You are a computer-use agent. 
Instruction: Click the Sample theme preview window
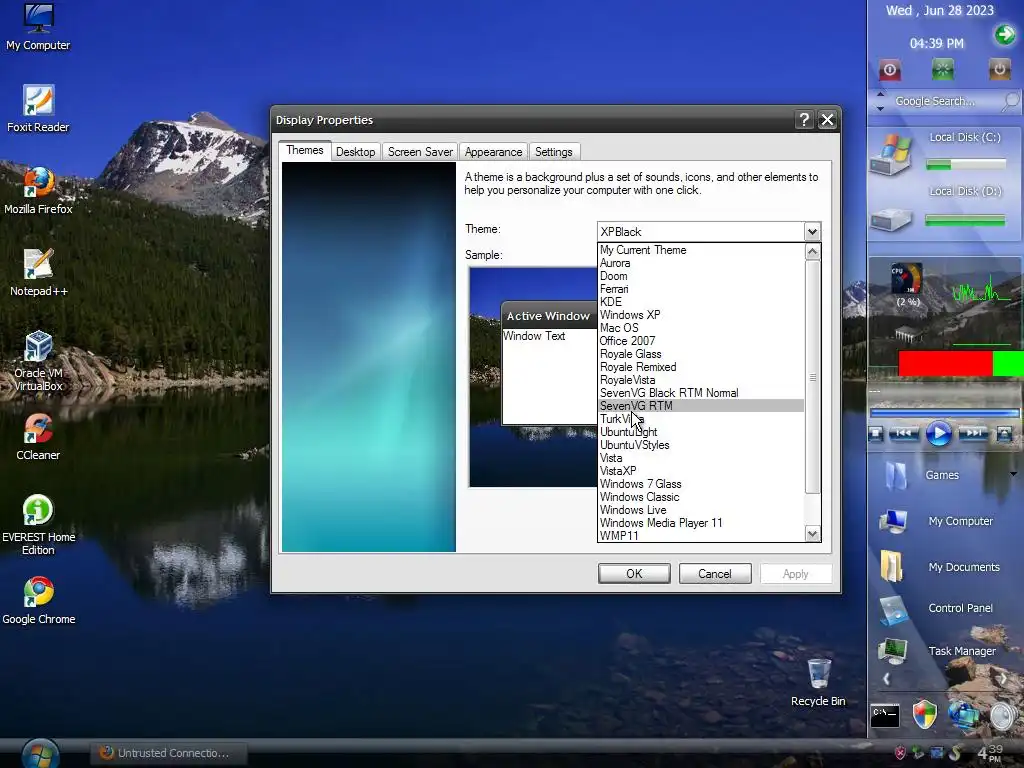pos(533,377)
